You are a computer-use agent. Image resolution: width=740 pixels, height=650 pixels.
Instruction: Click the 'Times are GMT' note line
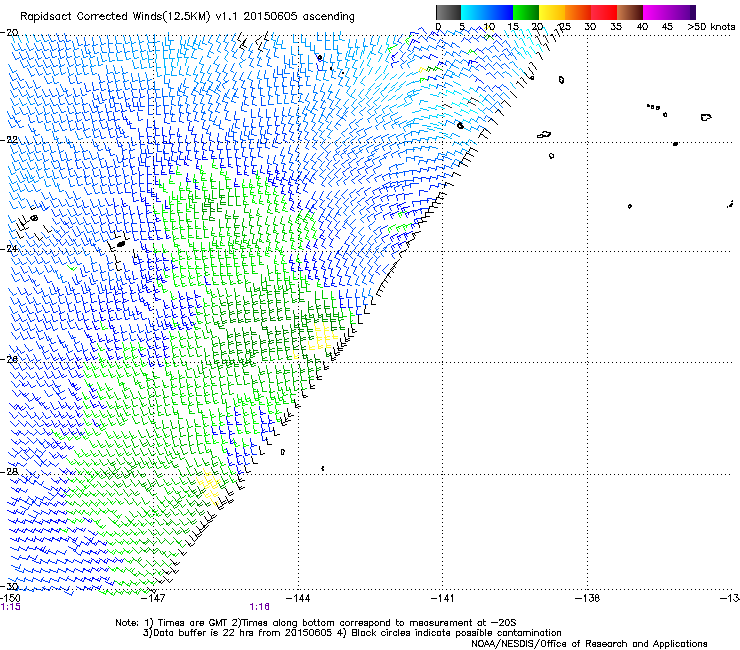pos(316,623)
